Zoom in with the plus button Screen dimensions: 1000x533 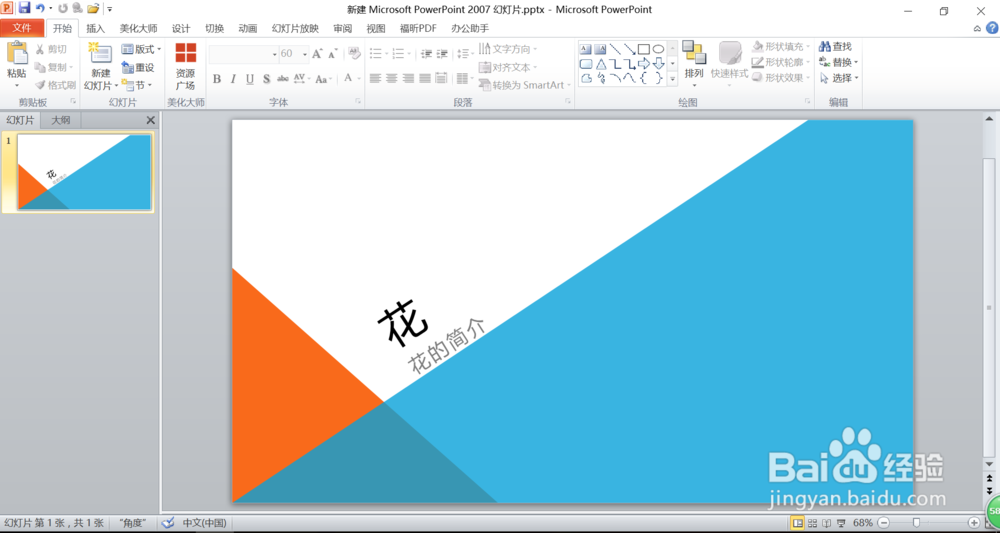[x=974, y=523]
